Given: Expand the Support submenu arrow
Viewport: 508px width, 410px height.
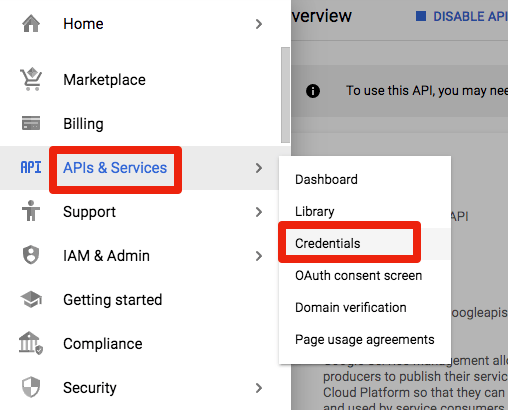Looking at the screenshot, I should [x=259, y=212].
